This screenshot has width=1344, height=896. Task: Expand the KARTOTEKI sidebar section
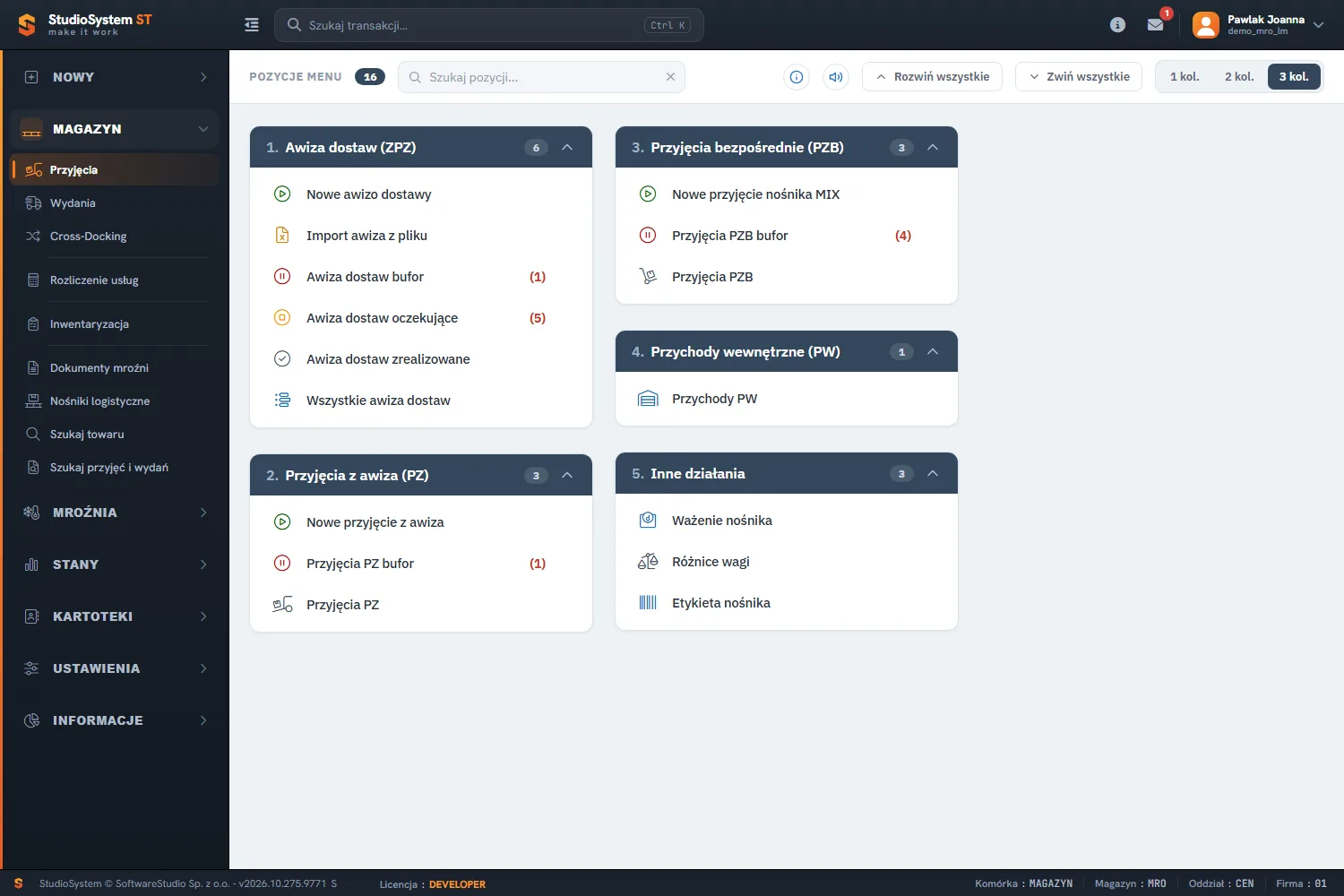(115, 616)
